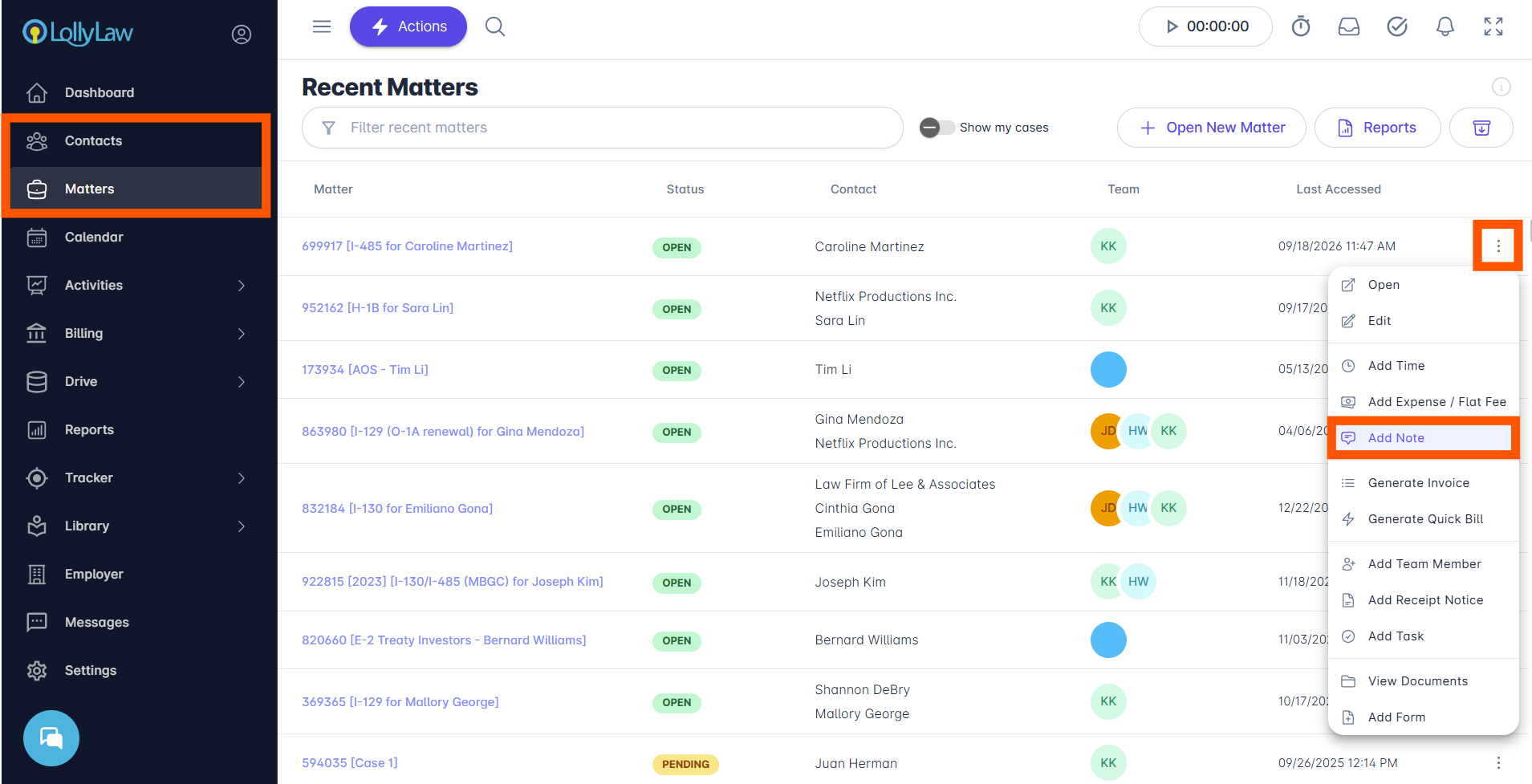Open the inbox tray icon

(x=1349, y=26)
